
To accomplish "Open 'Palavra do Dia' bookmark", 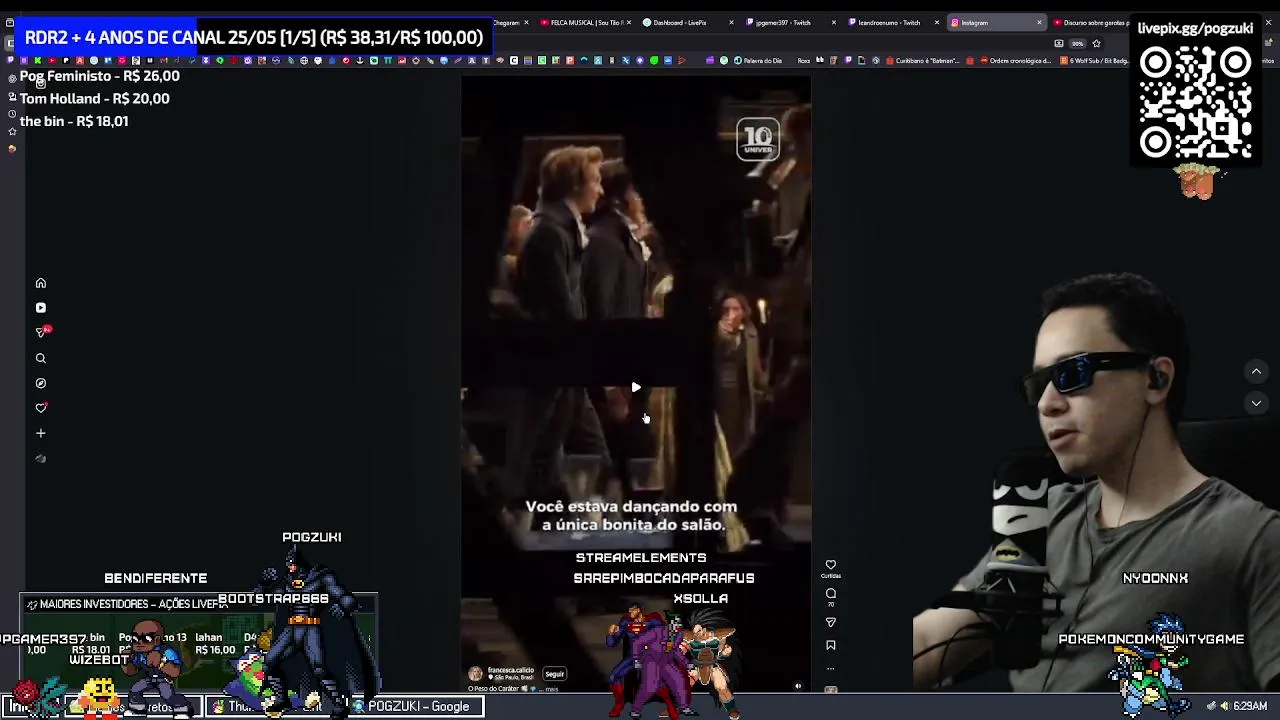I will (758, 60).
